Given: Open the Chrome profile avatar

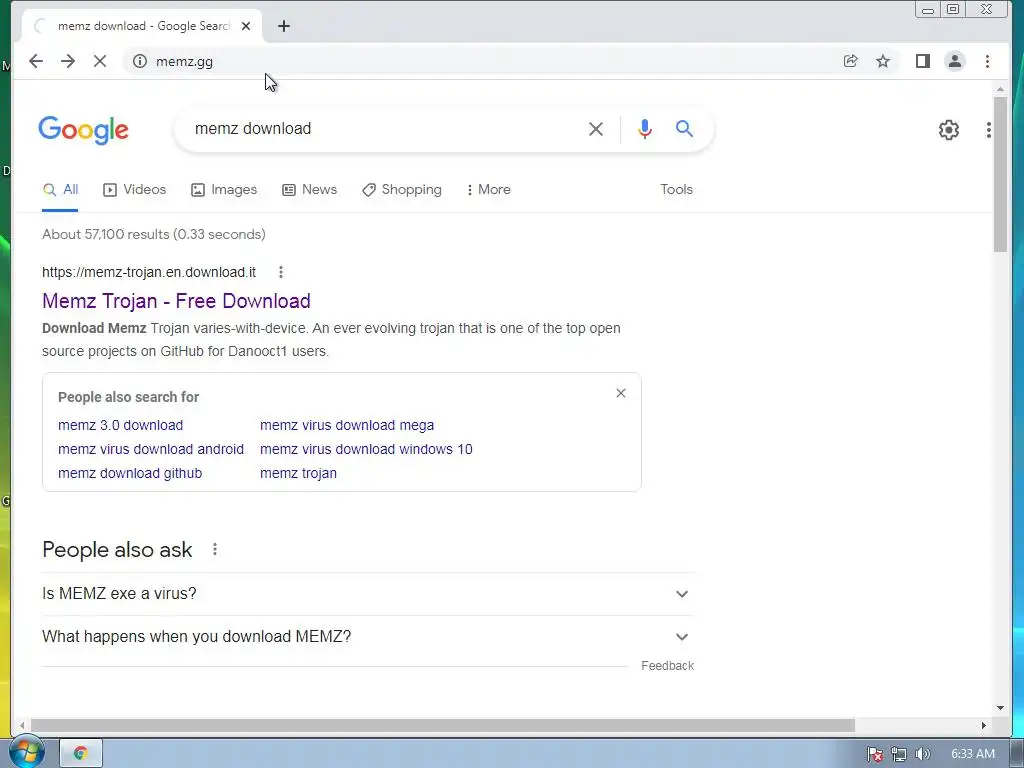Looking at the screenshot, I should click(x=955, y=61).
